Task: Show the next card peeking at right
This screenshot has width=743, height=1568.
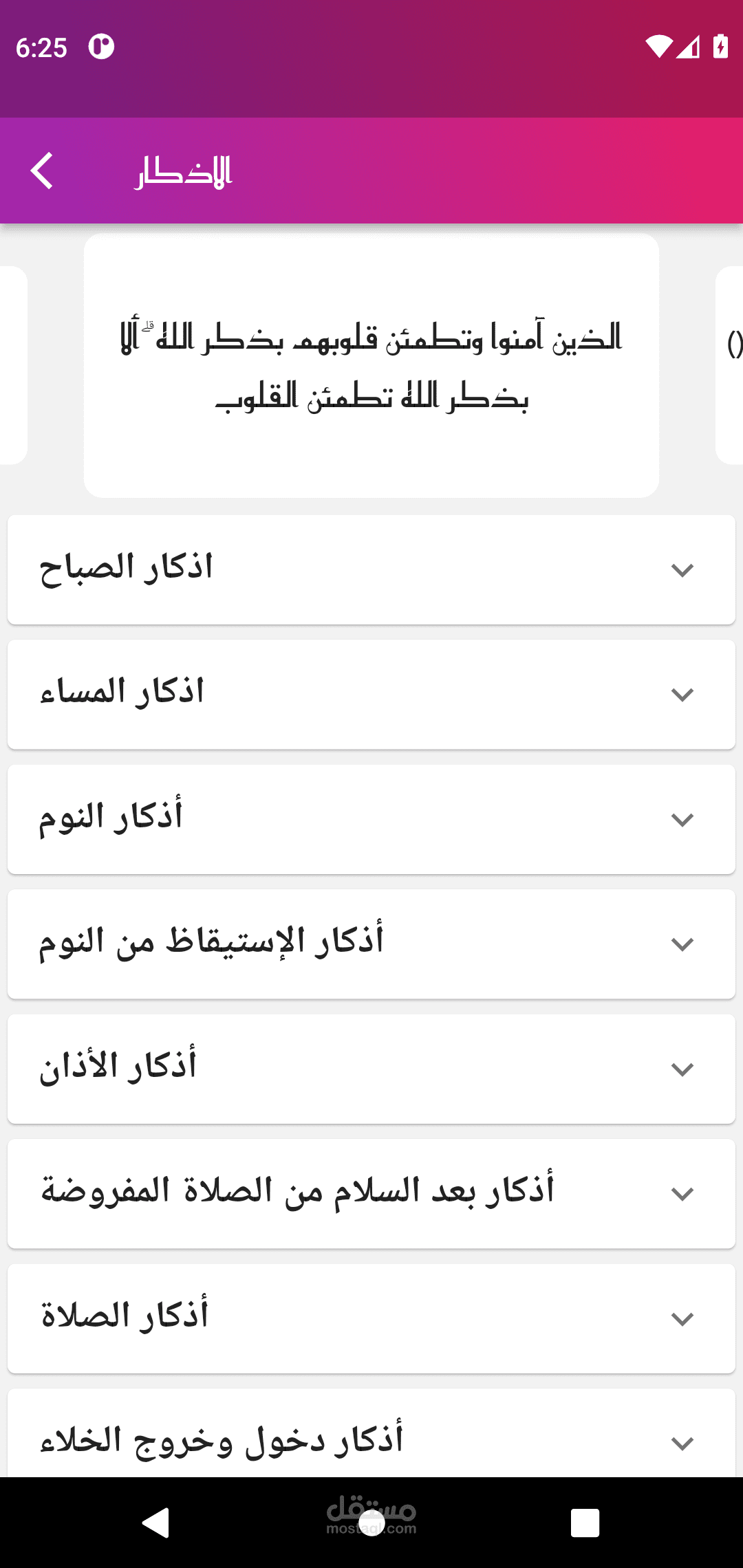Action: pyautogui.click(x=731, y=366)
